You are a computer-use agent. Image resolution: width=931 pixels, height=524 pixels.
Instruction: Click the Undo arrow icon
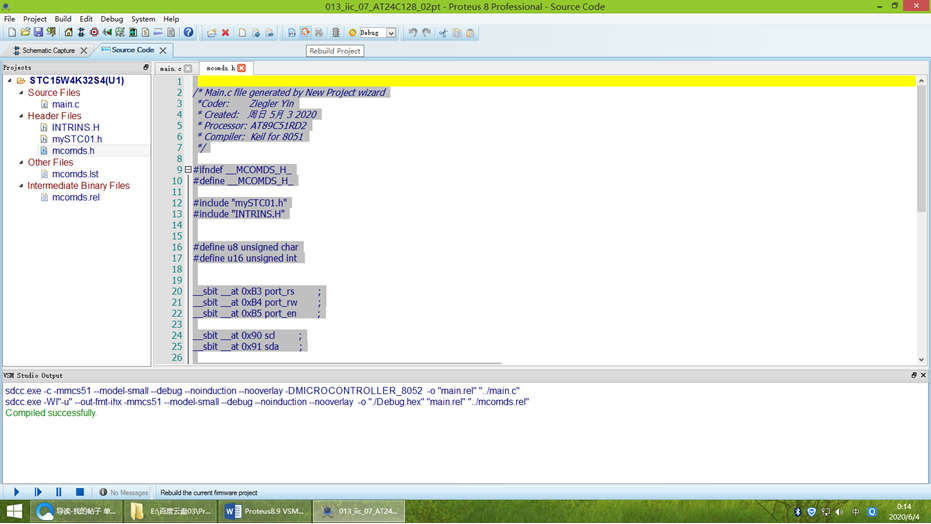(x=413, y=33)
